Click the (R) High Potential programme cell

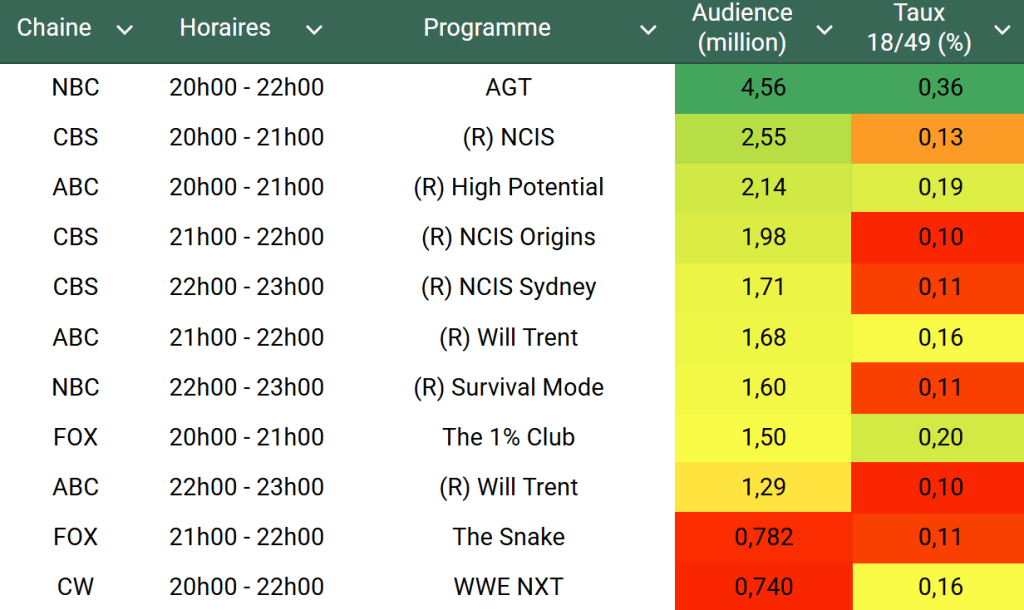508,188
